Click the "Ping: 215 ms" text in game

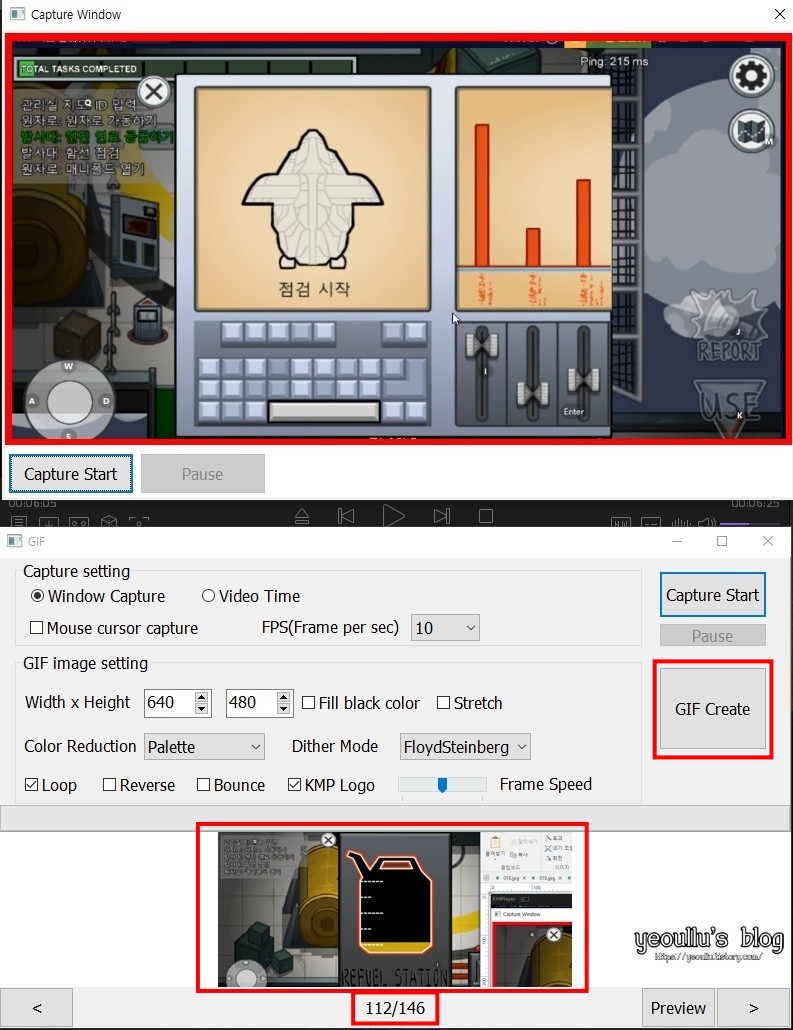click(x=614, y=61)
